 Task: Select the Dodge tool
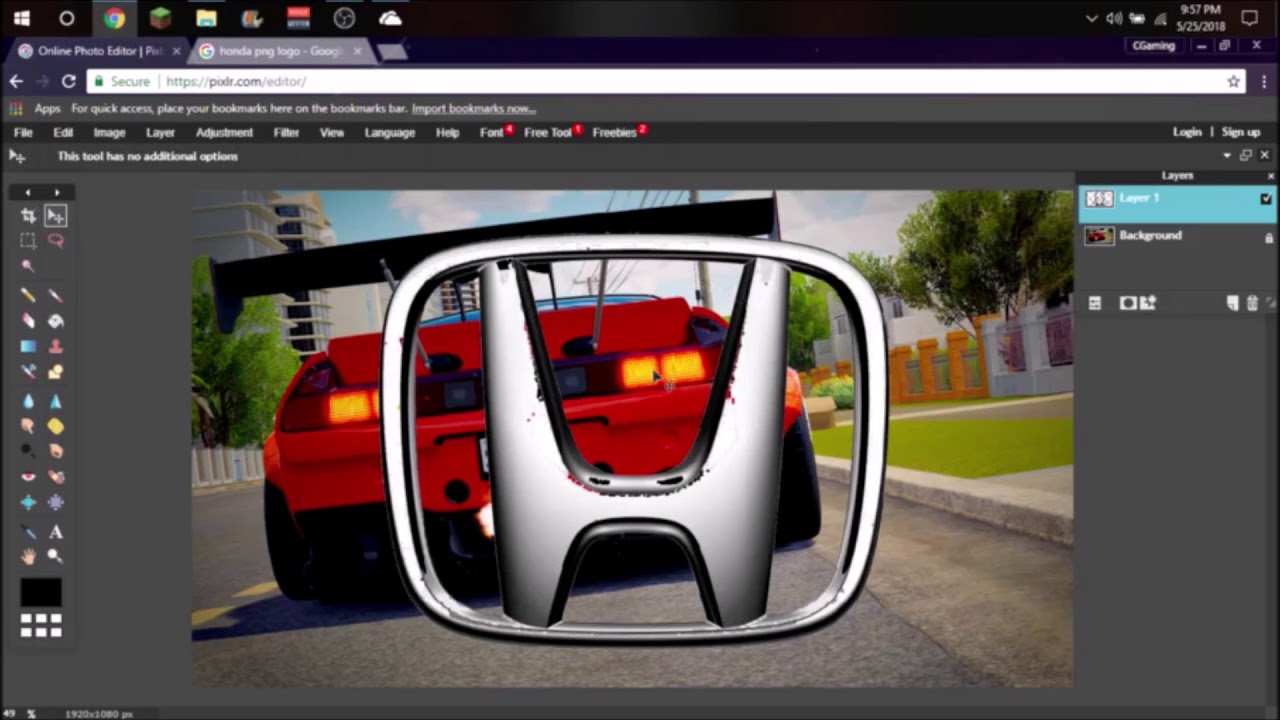click(x=28, y=451)
